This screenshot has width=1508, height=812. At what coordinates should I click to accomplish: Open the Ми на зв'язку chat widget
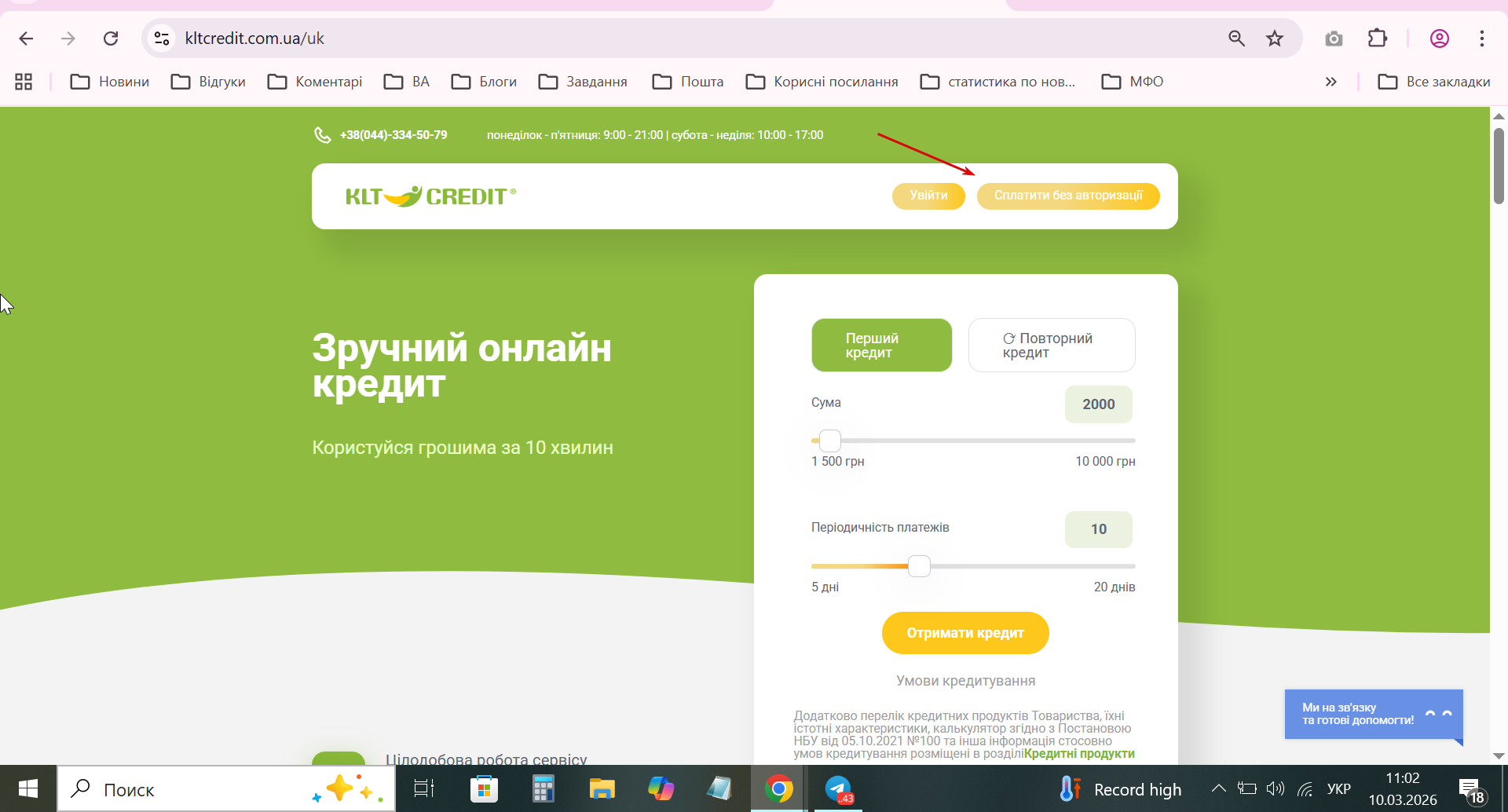1374,714
